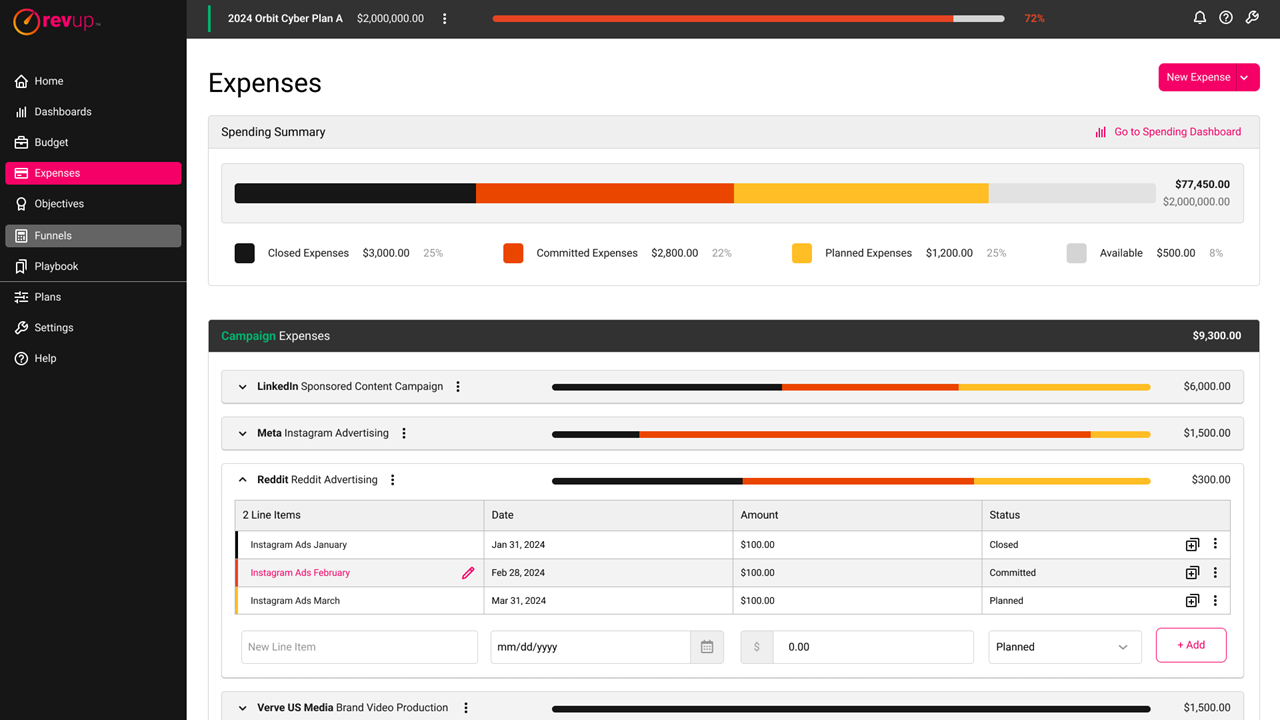
Task: Click the pencil edit icon for Instagram Ads February
Action: (x=468, y=573)
